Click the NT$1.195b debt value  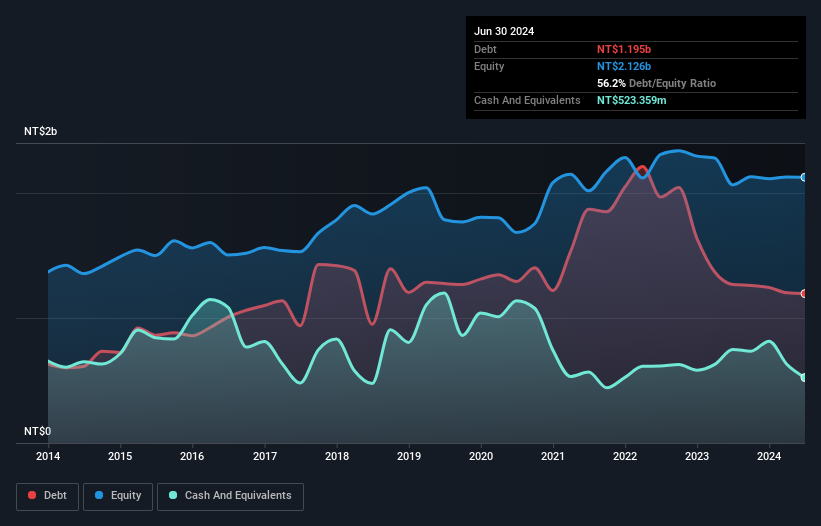coord(624,49)
